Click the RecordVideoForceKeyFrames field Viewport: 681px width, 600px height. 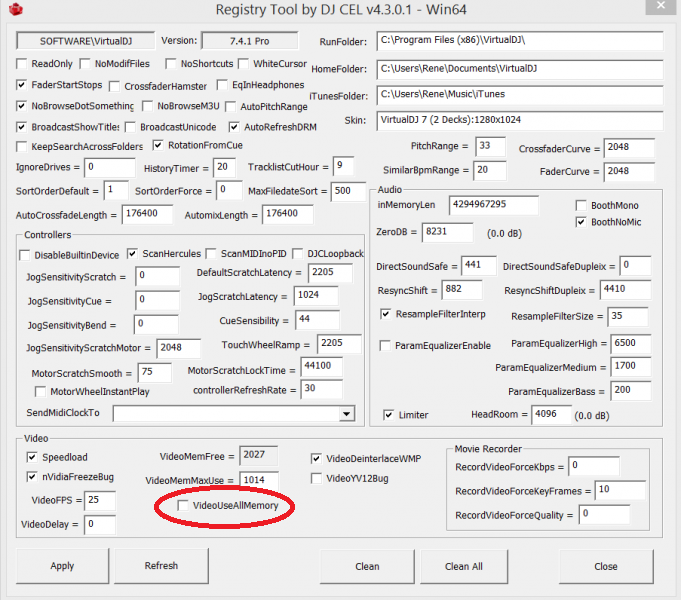click(x=620, y=490)
